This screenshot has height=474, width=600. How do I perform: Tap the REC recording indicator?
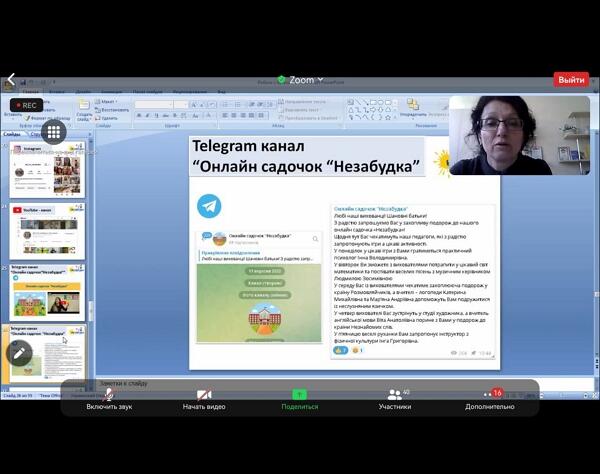[x=26, y=105]
